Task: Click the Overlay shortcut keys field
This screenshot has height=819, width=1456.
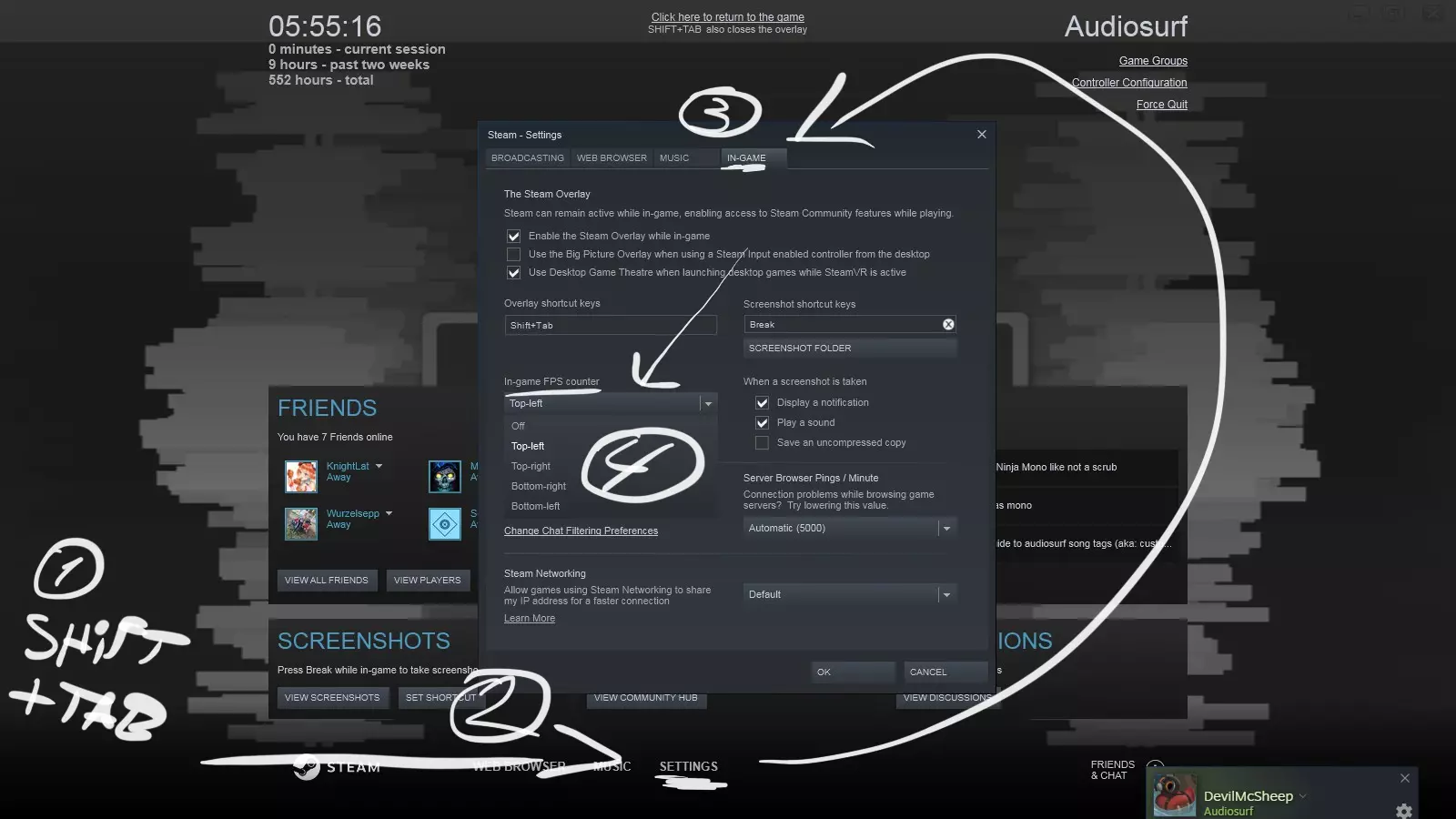Action: click(611, 325)
